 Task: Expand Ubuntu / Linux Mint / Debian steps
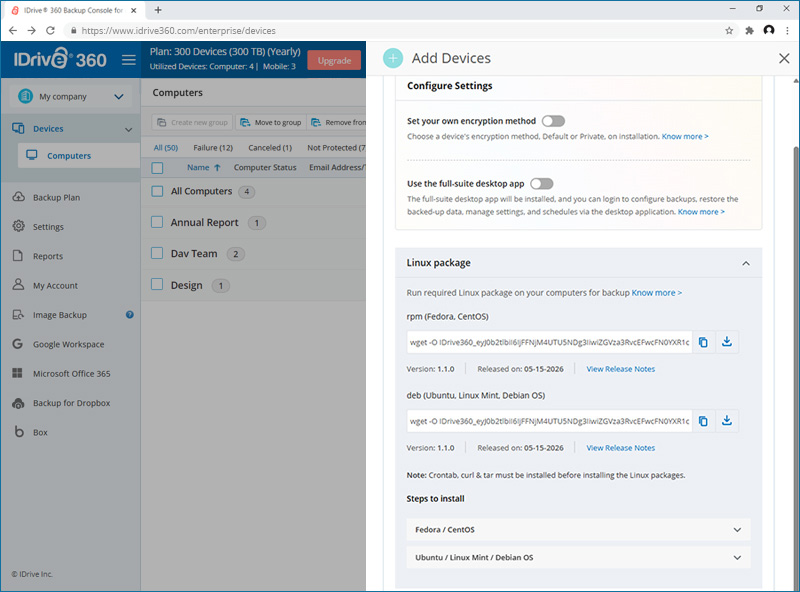(x=579, y=557)
